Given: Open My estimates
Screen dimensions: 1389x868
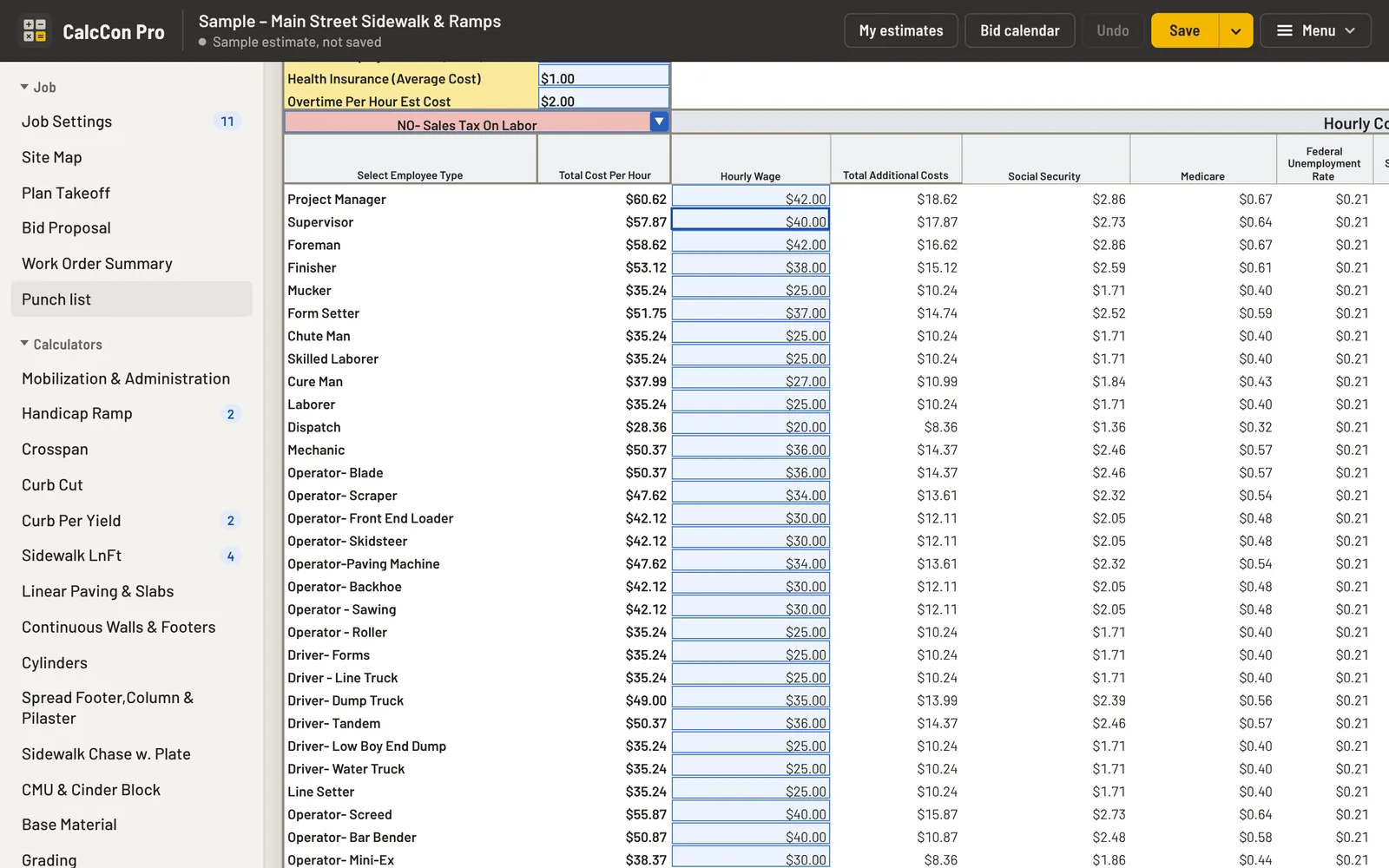Looking at the screenshot, I should (x=900, y=30).
